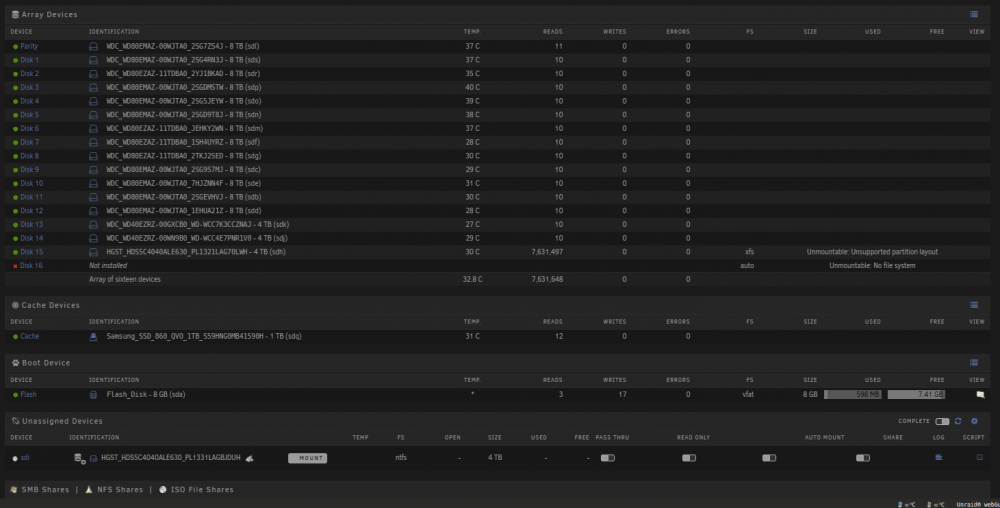
Task: Toggle reads/writes display in Array Devices header
Action: pos(974,14)
